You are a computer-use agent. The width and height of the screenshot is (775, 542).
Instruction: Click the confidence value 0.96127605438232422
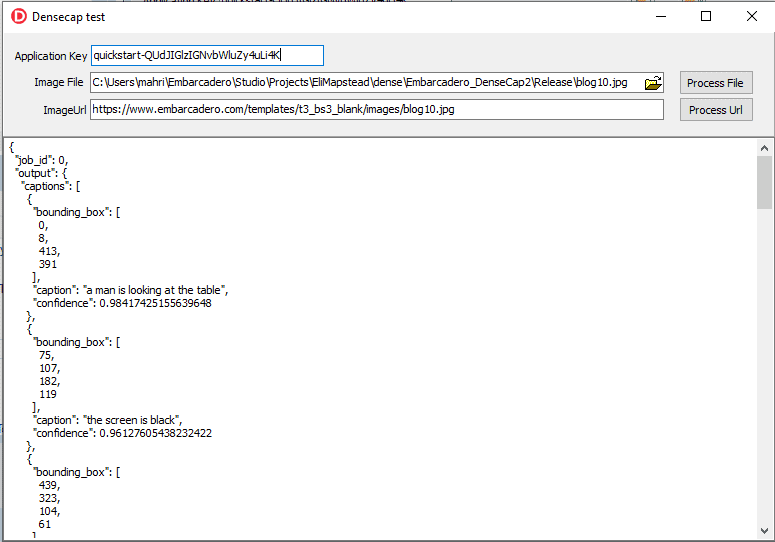click(155, 433)
